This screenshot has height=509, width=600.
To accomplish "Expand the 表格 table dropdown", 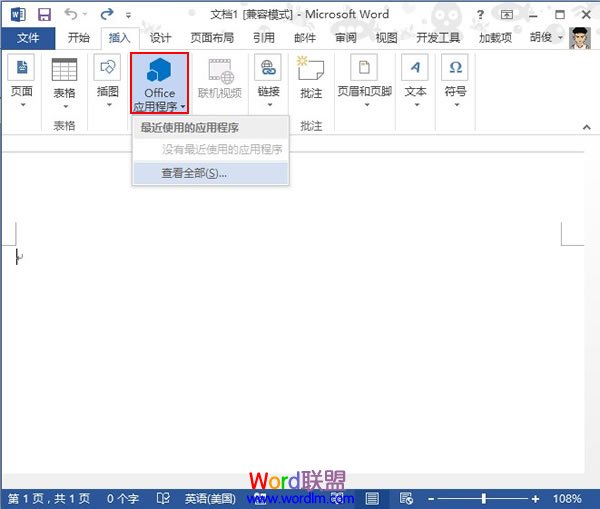I will 64,81.
